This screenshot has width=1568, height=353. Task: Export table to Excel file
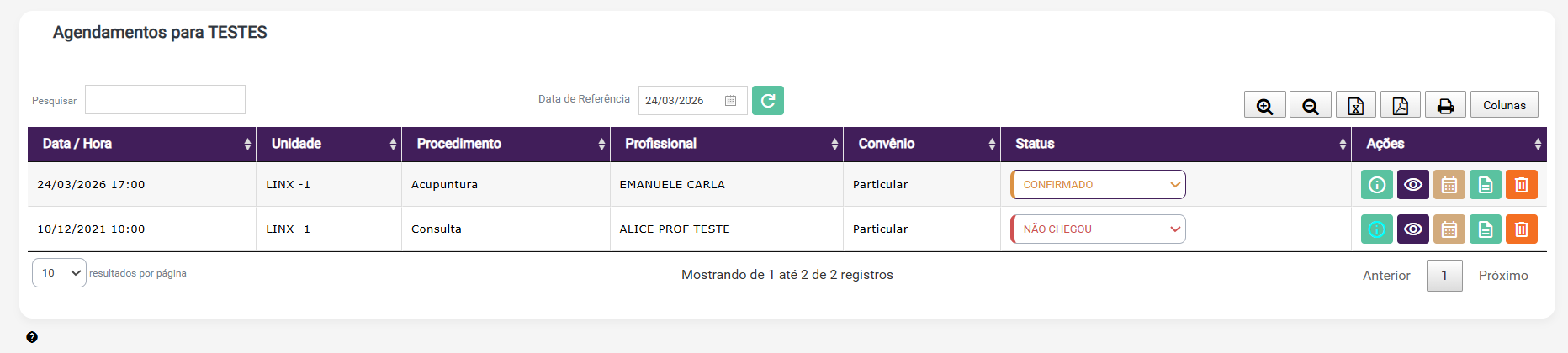(x=1355, y=105)
